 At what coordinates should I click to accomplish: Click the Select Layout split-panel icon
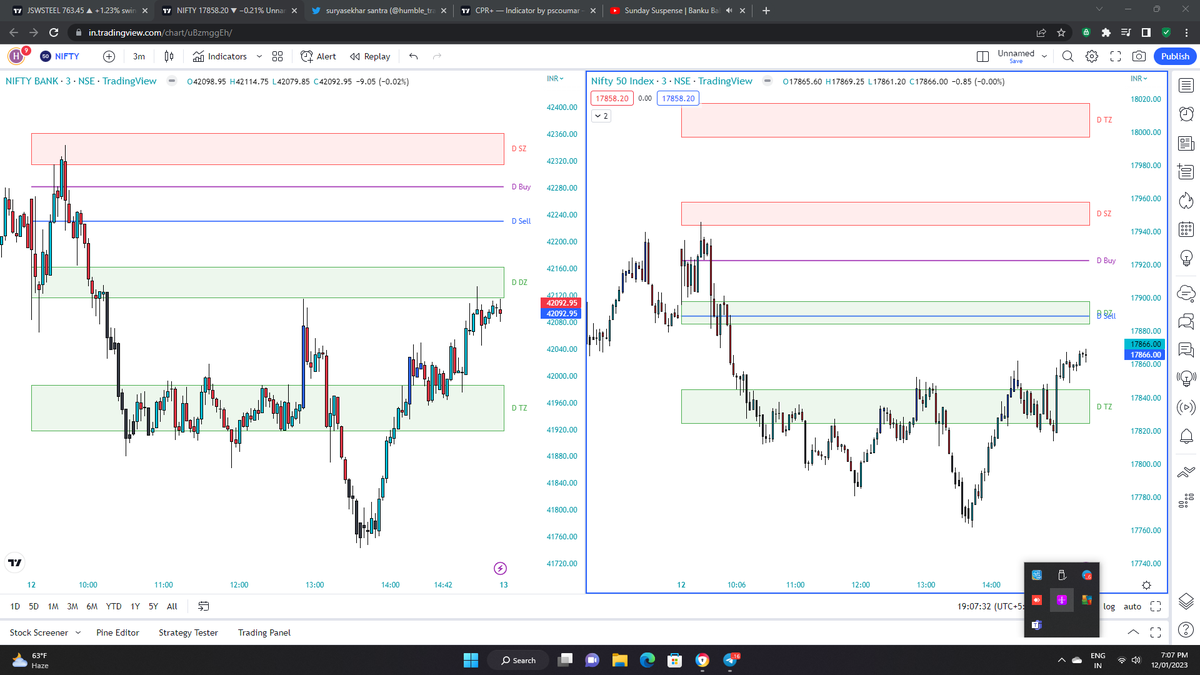pos(983,56)
